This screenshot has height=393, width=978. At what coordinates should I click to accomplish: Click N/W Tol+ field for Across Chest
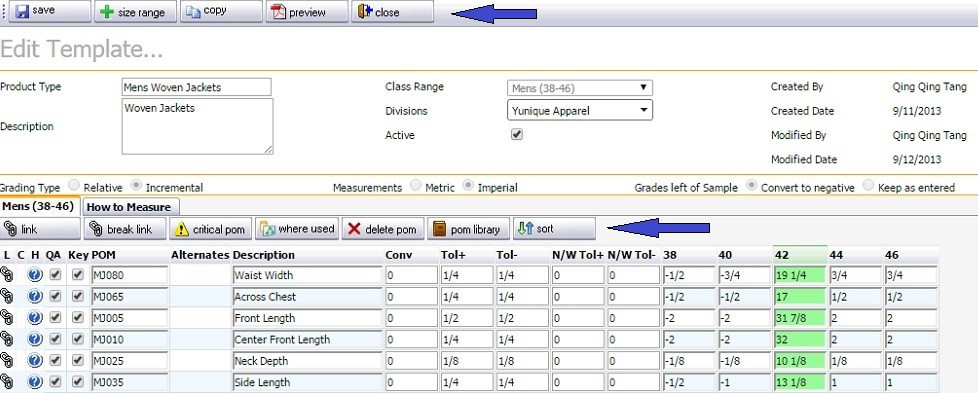pyautogui.click(x=578, y=297)
